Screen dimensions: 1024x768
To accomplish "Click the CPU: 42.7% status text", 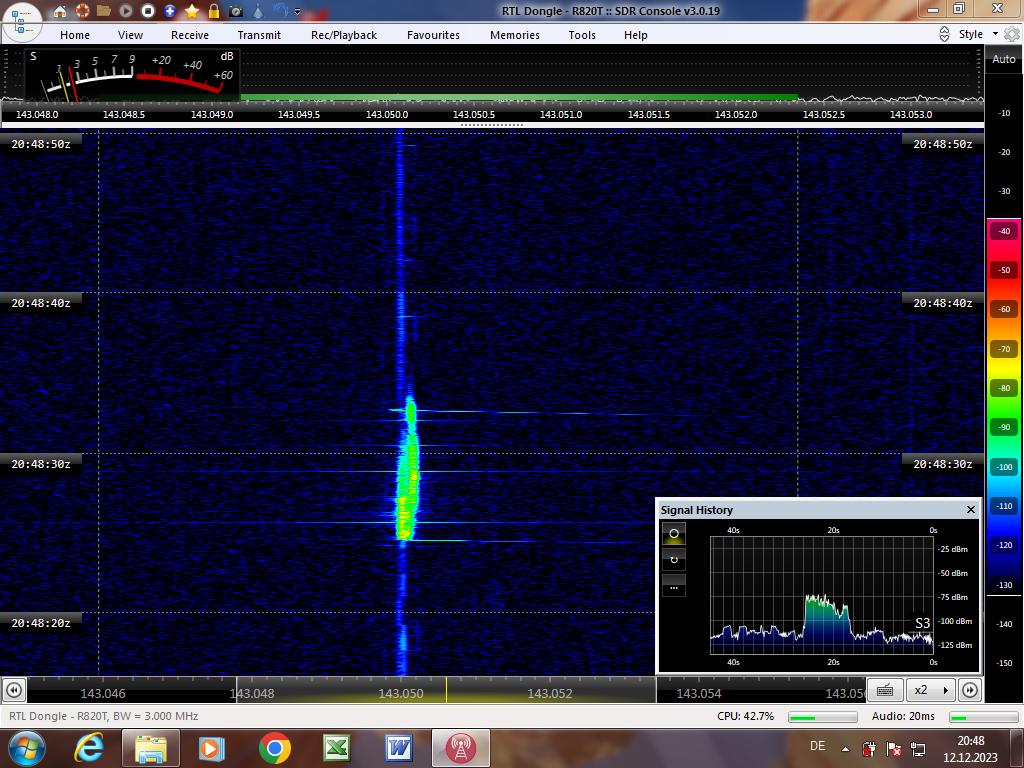I will (745, 716).
